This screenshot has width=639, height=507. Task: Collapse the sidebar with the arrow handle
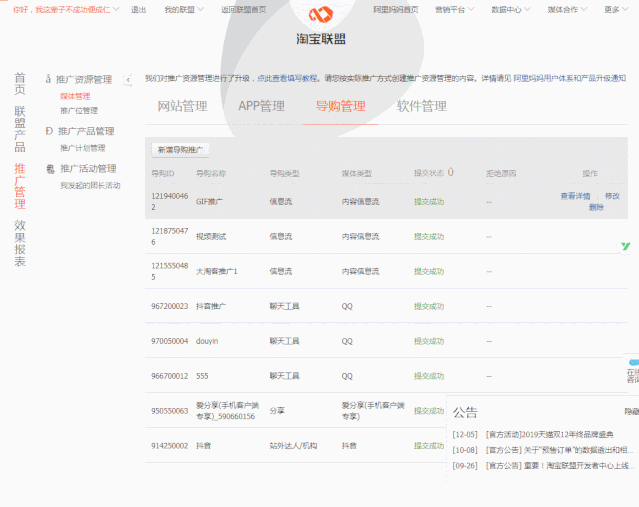pos(128,79)
